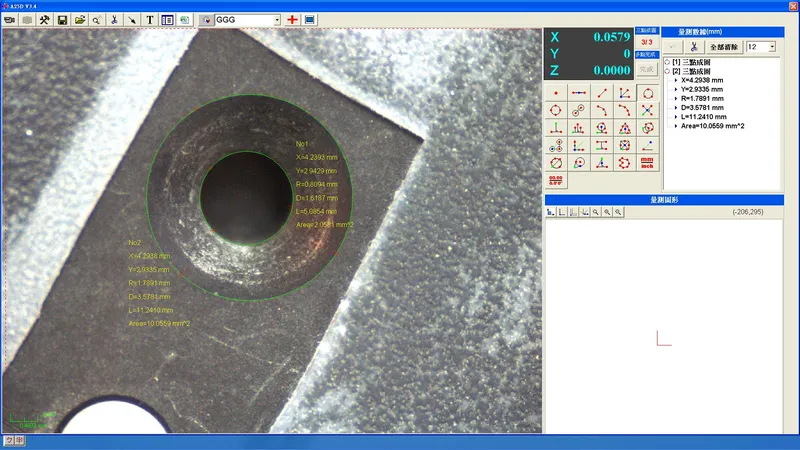Collapse the [2] three-point circle tree node

tap(668, 72)
